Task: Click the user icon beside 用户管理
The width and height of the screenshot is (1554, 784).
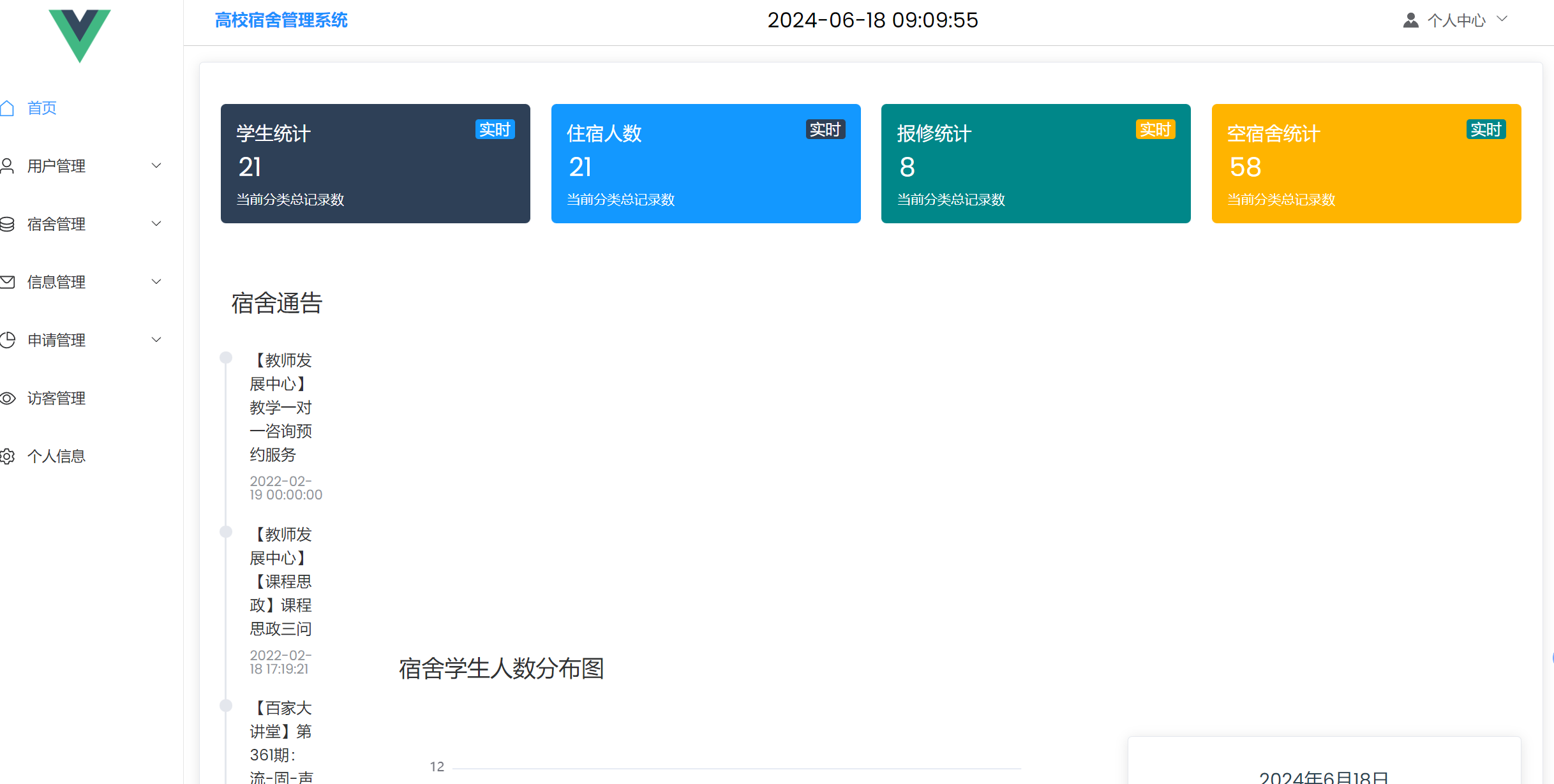Action: 9,166
